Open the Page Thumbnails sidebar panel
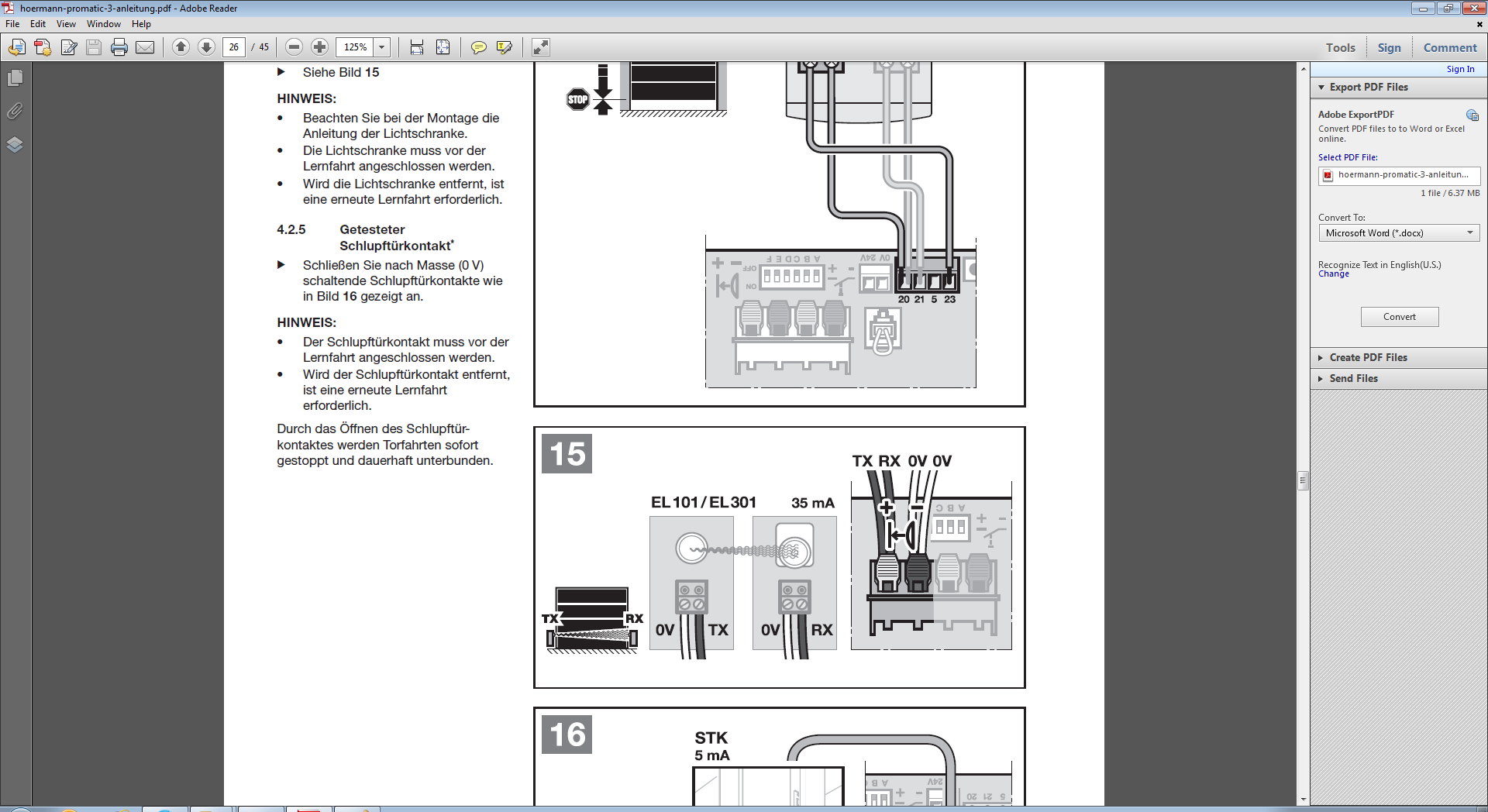Screen dimensions: 1488x812 point(15,78)
